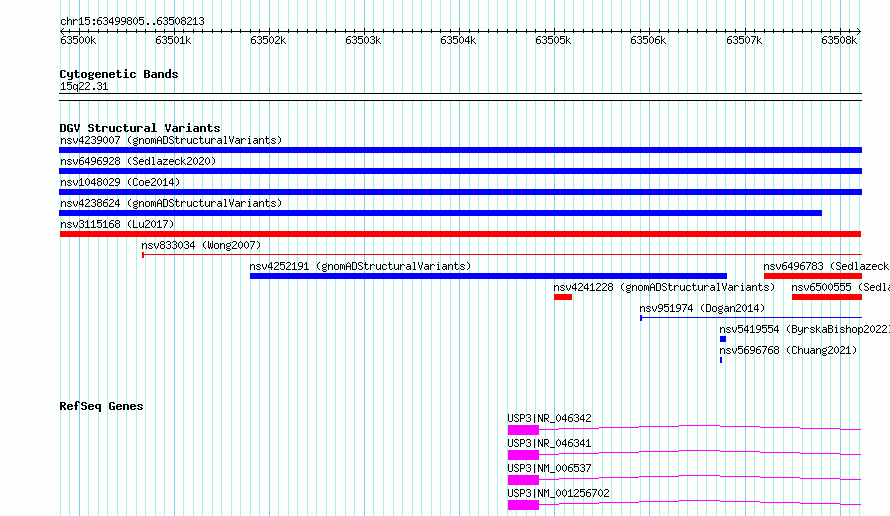
Task: Open the nsv951974 (Dogan2014) variant
Action: pos(702,308)
